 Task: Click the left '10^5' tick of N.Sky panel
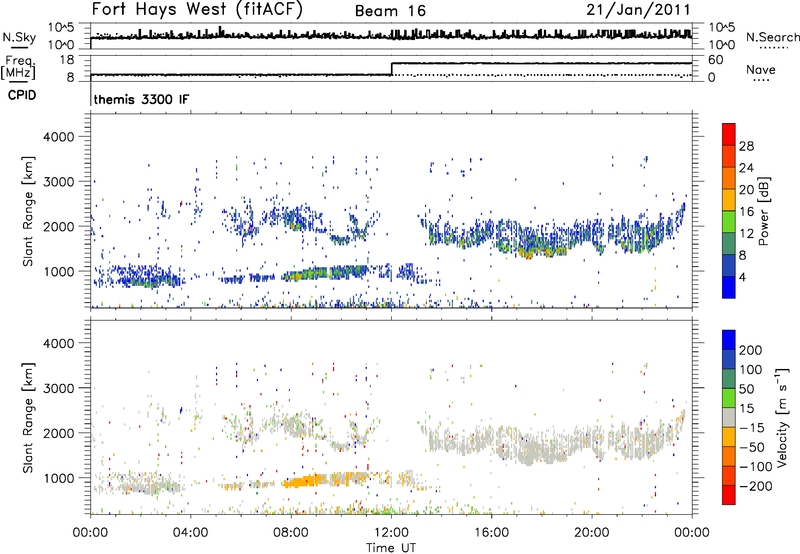[x=61, y=27]
